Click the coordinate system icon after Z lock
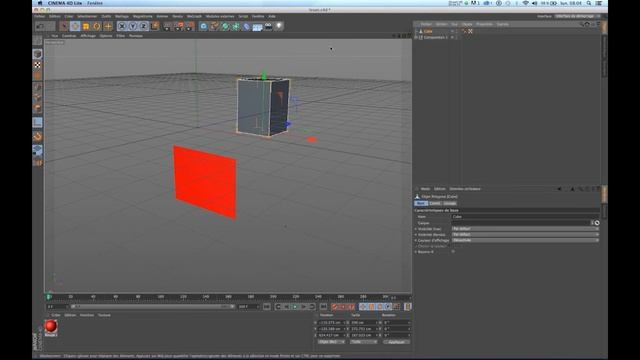This screenshot has height=360, width=640. click(155, 26)
